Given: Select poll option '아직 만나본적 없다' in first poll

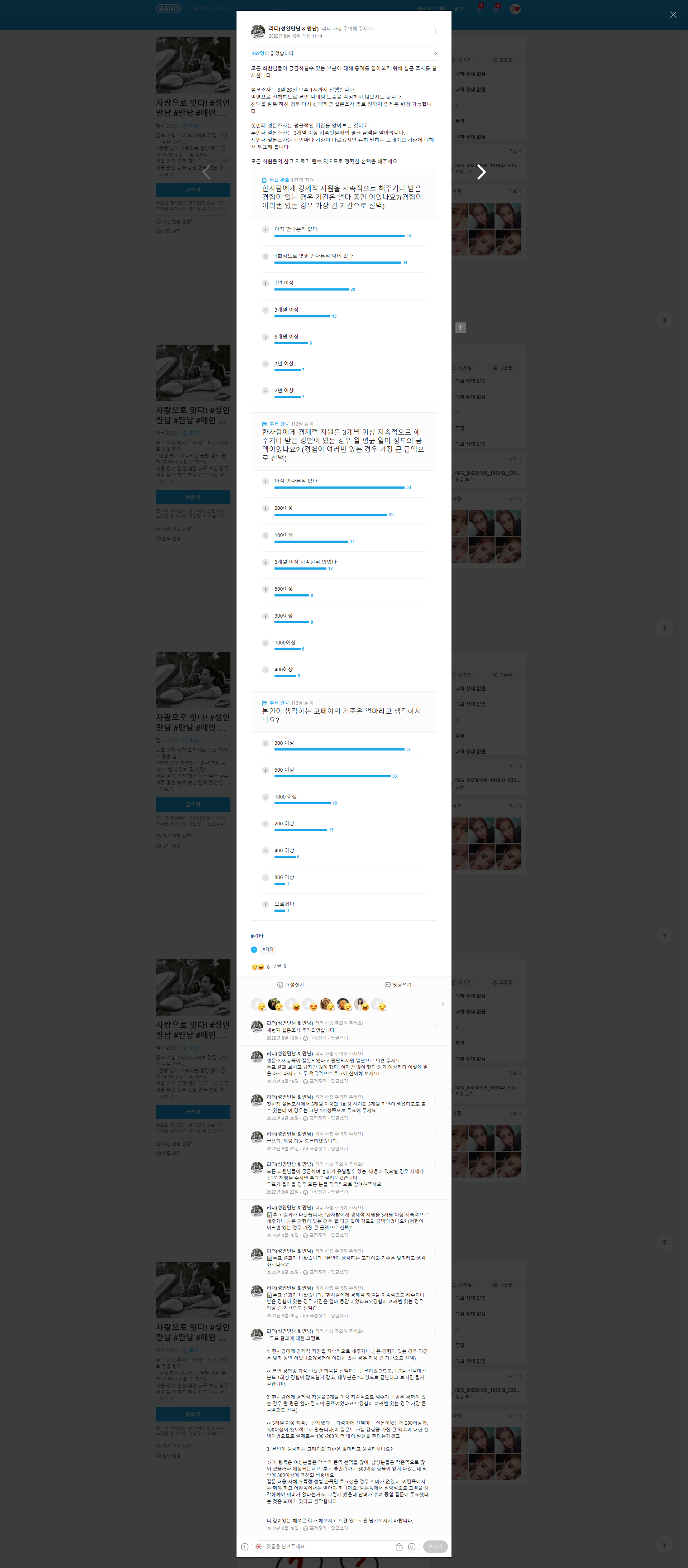Looking at the screenshot, I should pyautogui.click(x=344, y=232).
